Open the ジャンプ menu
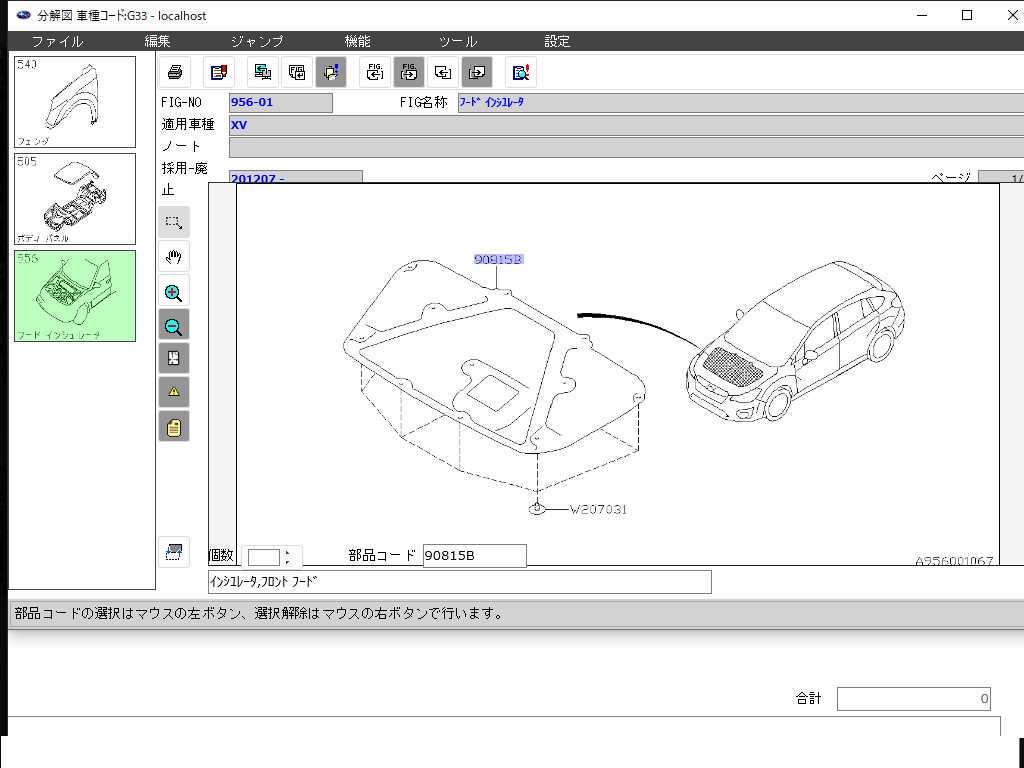The image size is (1024, 768). click(257, 41)
